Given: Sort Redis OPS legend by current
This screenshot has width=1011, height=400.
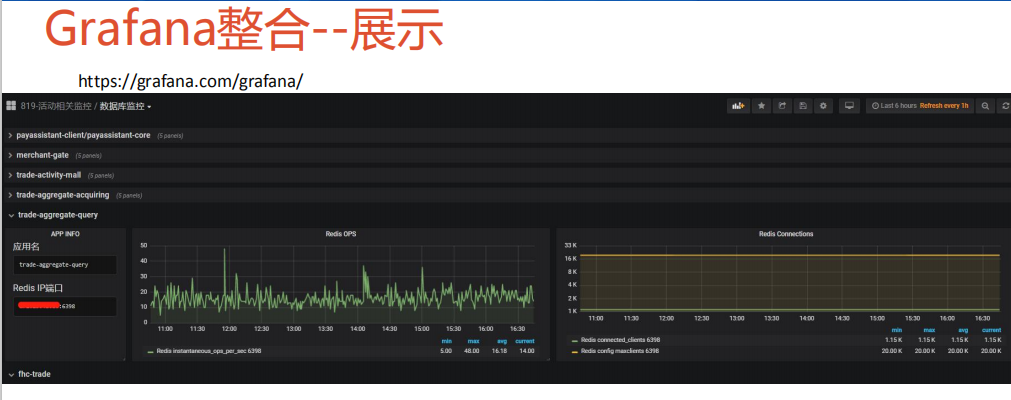Looking at the screenshot, I should point(525,341).
